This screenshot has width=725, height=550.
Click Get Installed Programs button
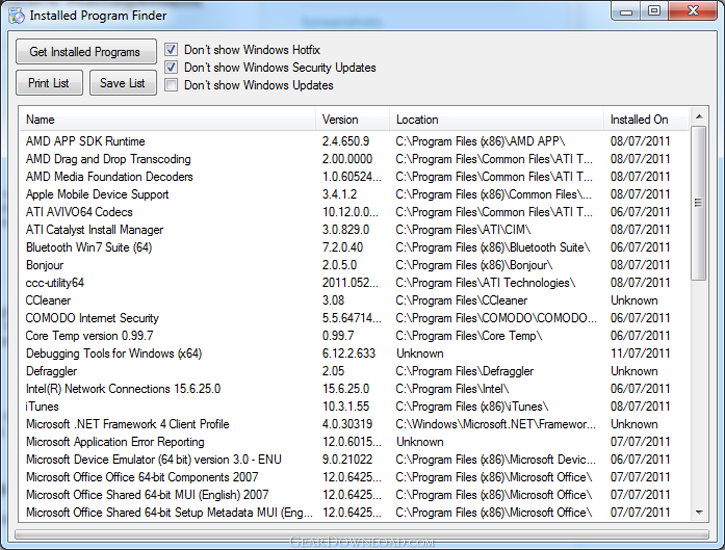[85, 52]
